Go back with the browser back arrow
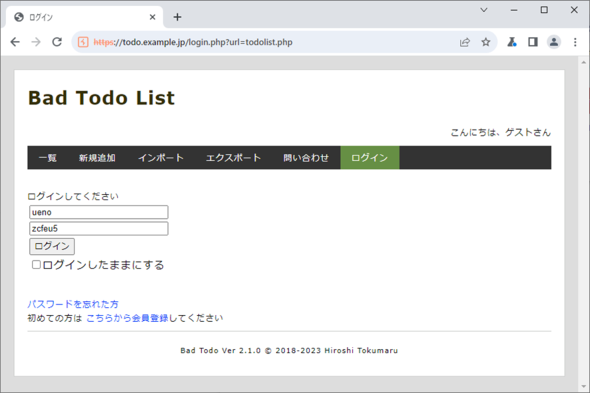 point(15,42)
